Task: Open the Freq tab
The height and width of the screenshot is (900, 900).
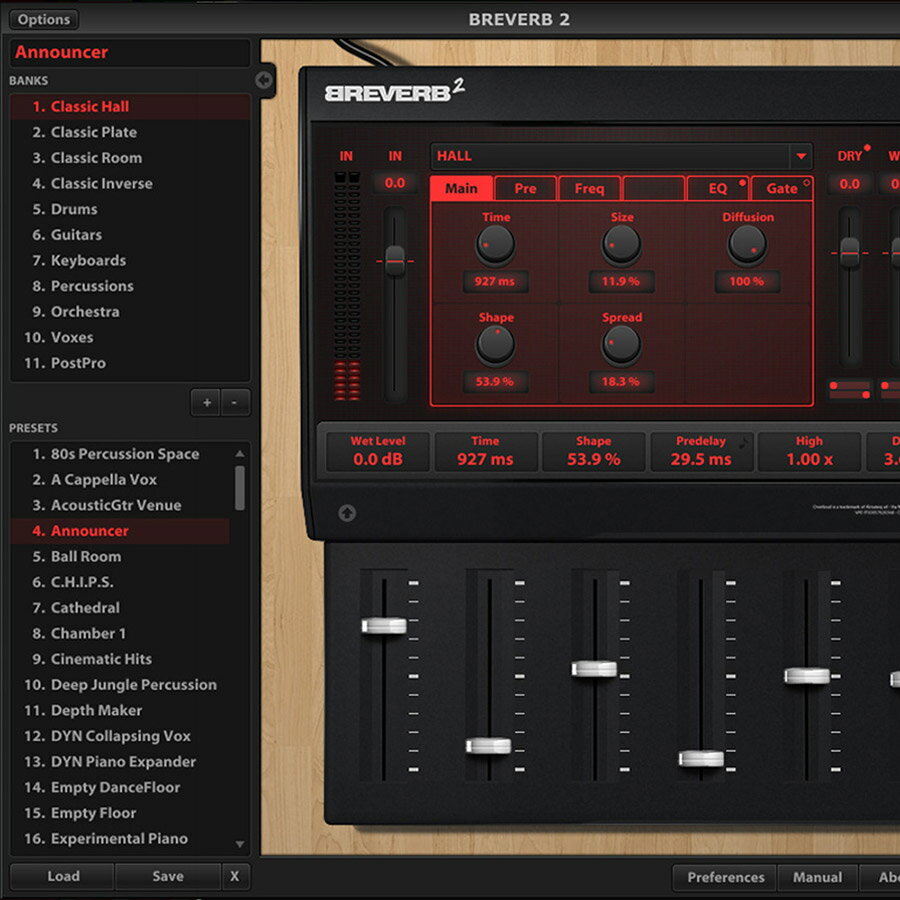Action: click(x=589, y=188)
